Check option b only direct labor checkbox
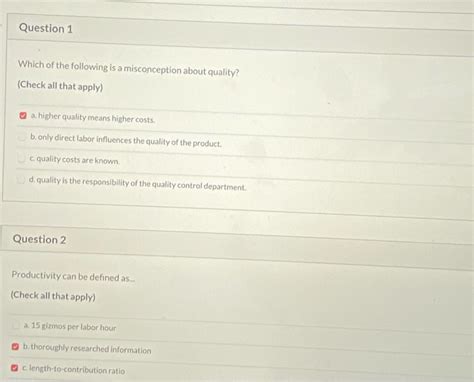The width and height of the screenshot is (474, 382). [22, 137]
